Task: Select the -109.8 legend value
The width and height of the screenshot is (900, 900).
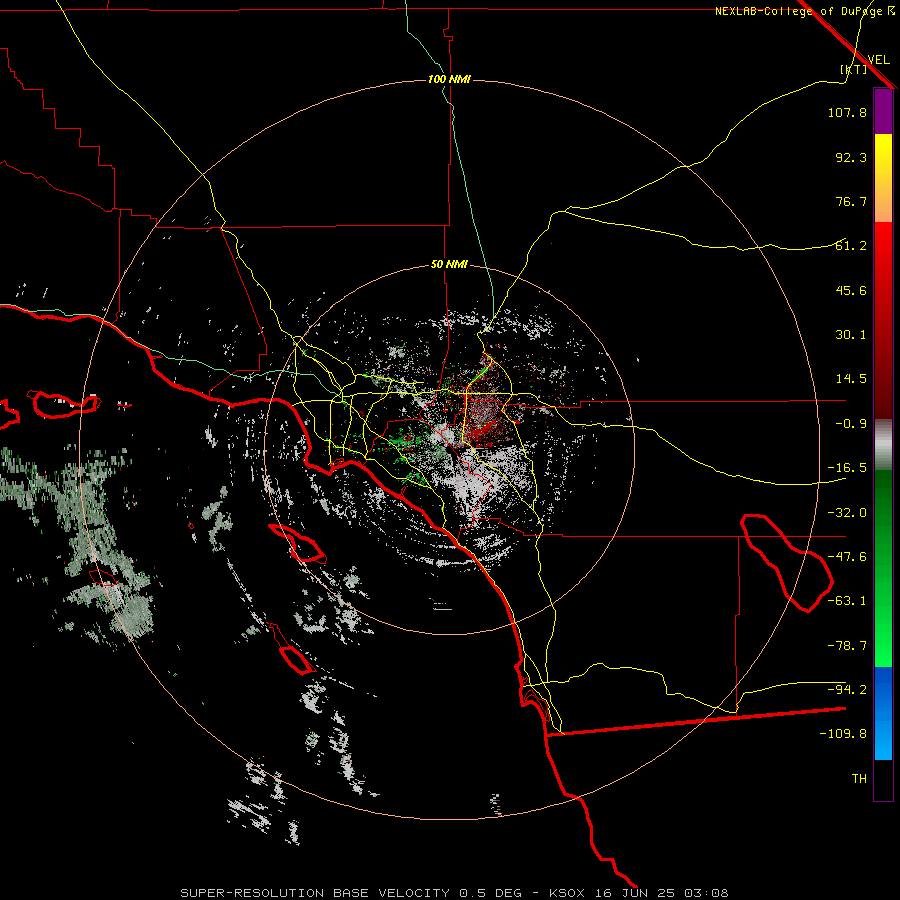Action: 843,734
